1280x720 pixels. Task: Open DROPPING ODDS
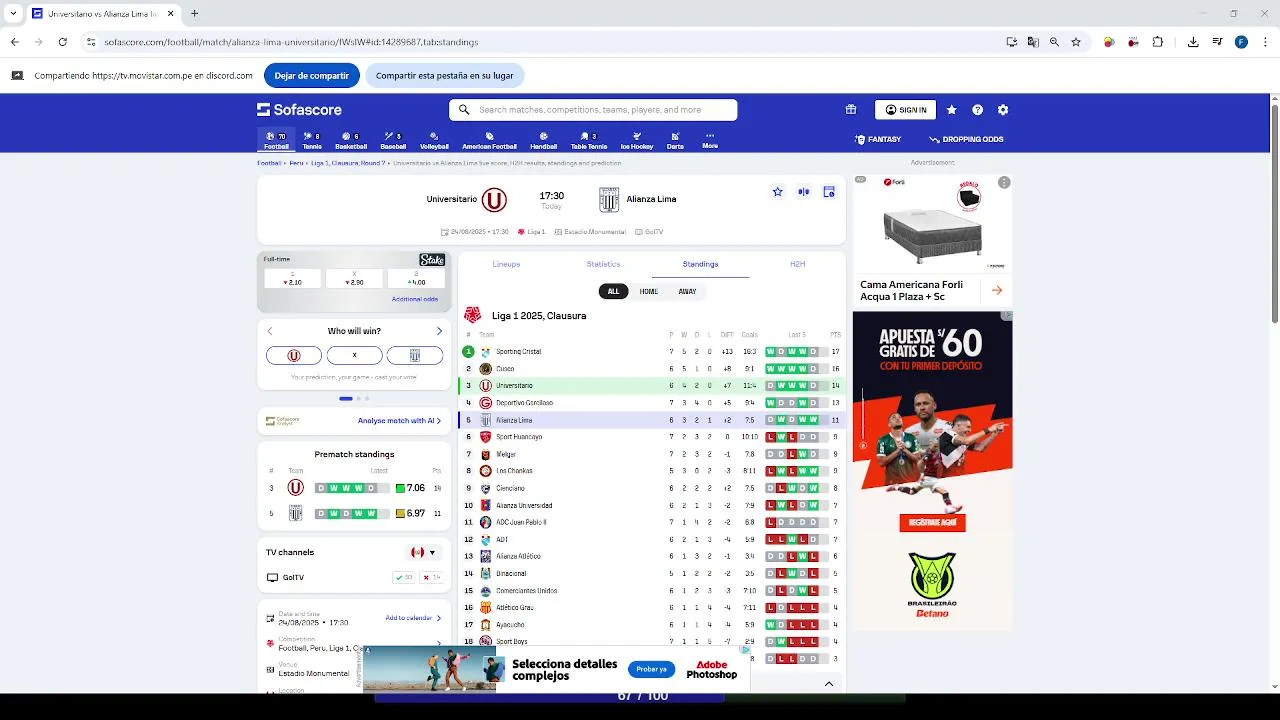point(966,140)
